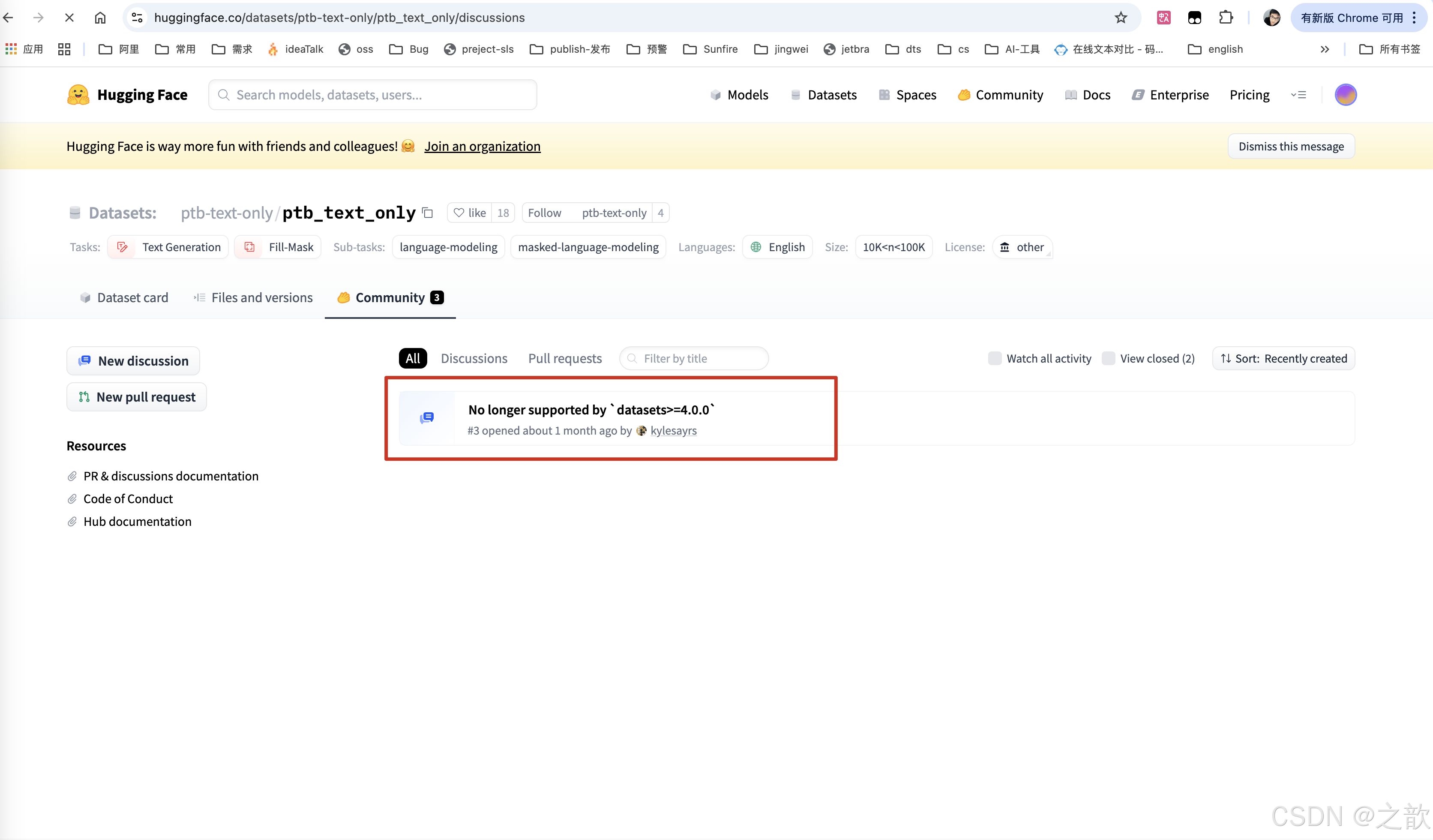Viewport: 1433px width, 840px height.
Task: Stop page loading with the X button
Action: (69, 18)
